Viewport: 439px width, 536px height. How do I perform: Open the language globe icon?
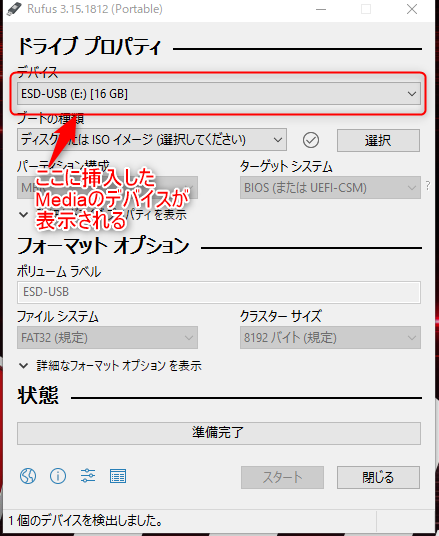point(28,476)
